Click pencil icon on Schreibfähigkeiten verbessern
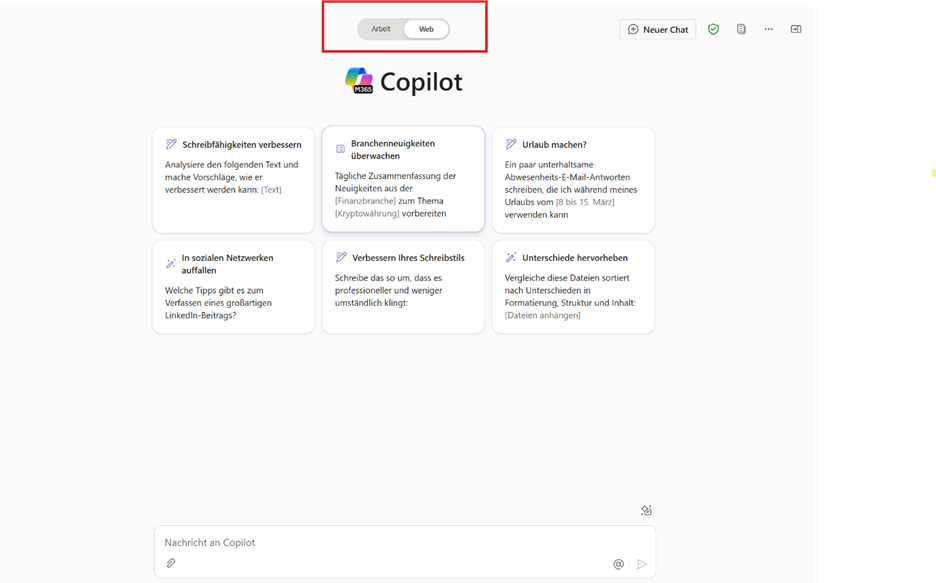 tap(171, 144)
